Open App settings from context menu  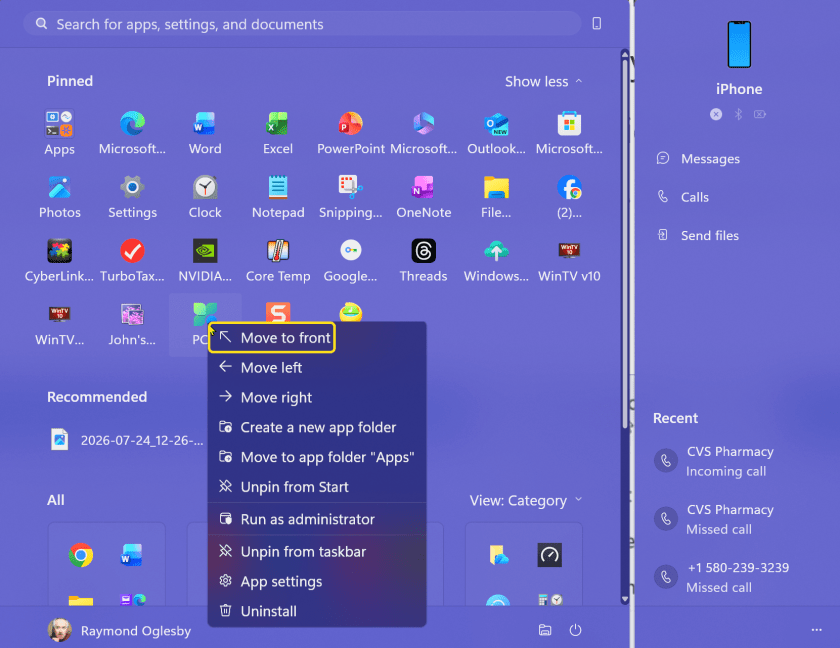[317, 582]
